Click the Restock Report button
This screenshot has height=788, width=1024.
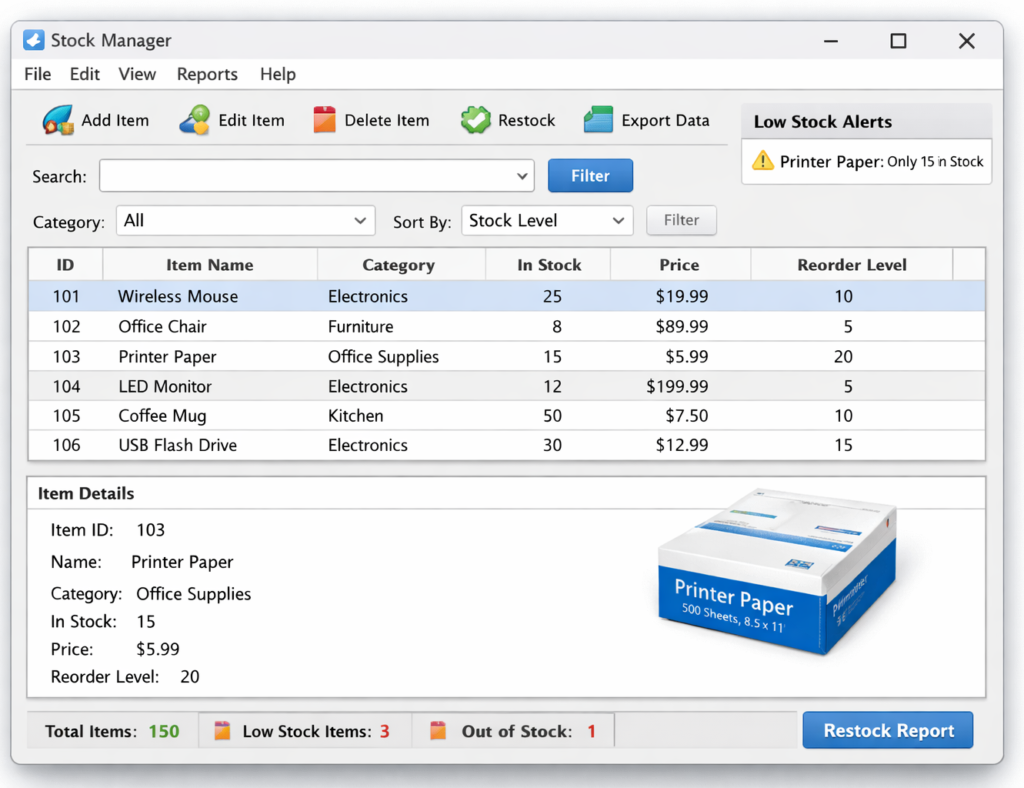[888, 730]
